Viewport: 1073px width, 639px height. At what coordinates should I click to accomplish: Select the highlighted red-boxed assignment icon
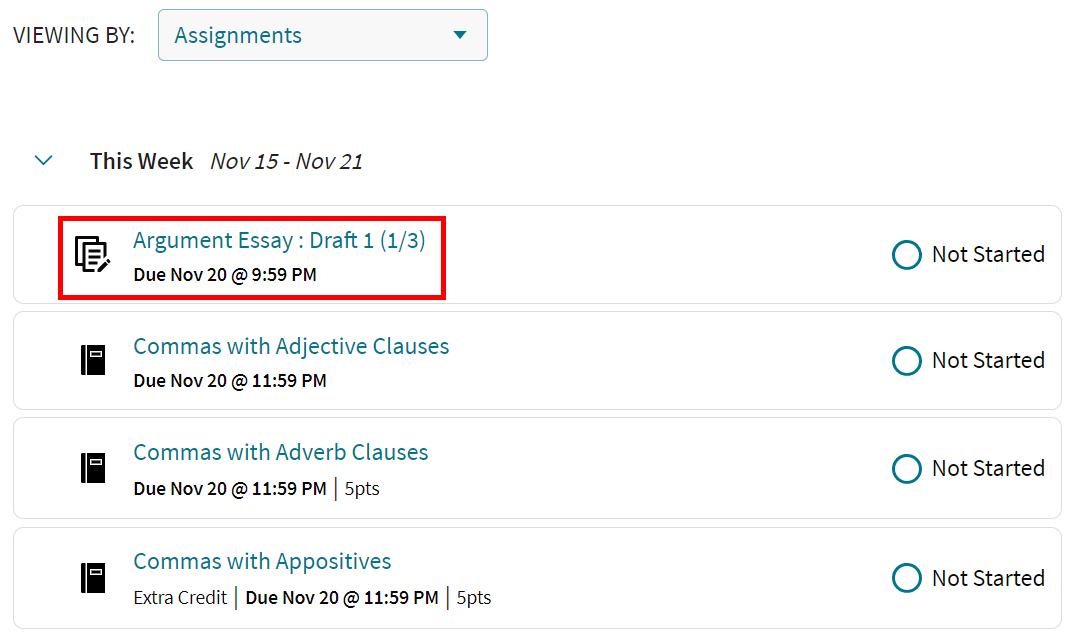coord(92,255)
